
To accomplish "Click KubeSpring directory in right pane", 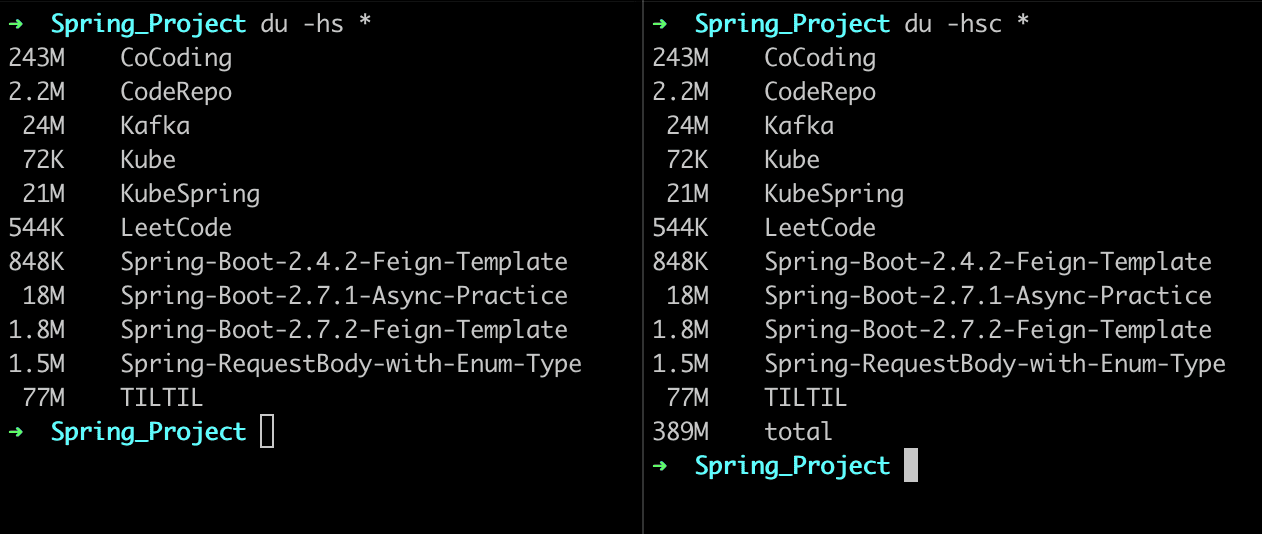I will (x=834, y=194).
